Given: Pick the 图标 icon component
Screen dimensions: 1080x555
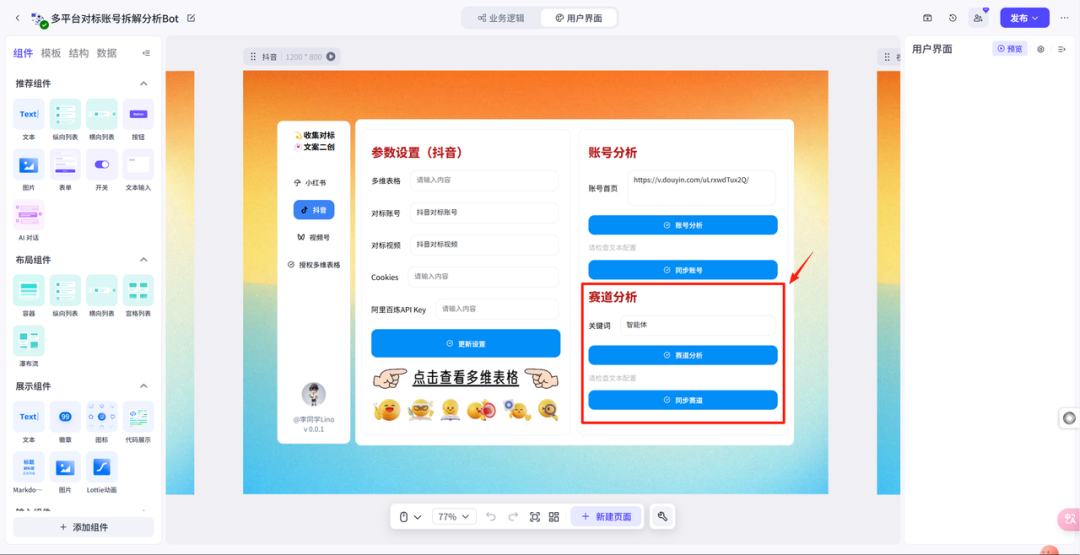Looking at the screenshot, I should [x=102, y=422].
